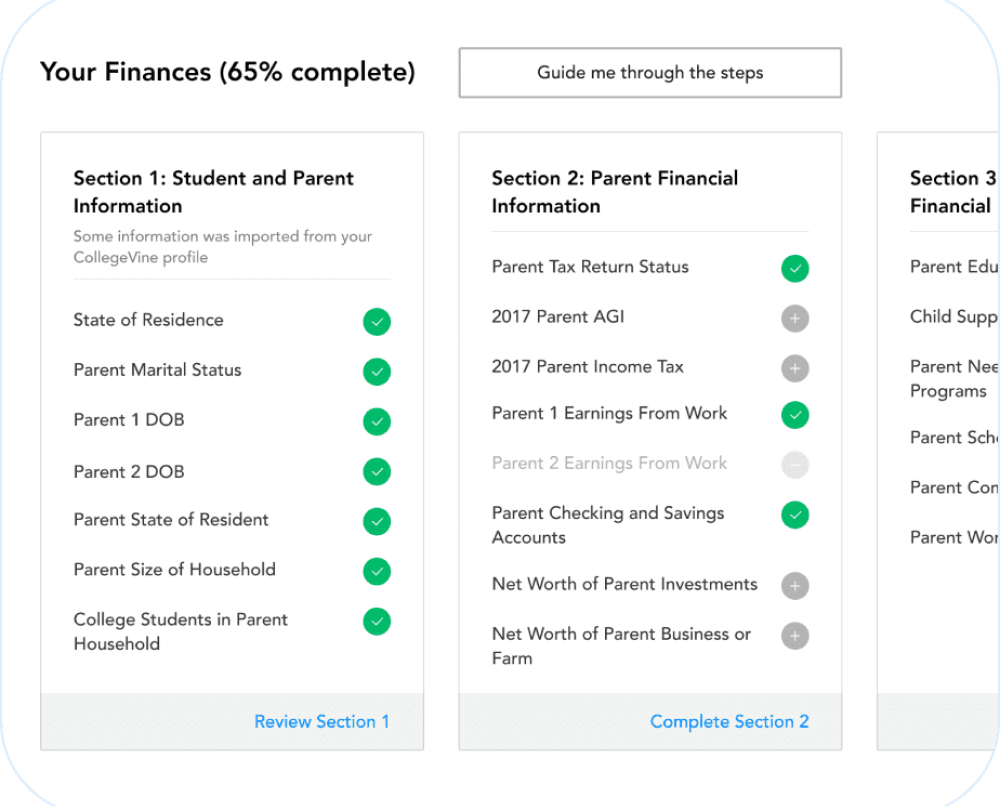Click the disabled Parent 2 Earnings icon
This screenshot has height=807, width=1000.
[x=795, y=465]
